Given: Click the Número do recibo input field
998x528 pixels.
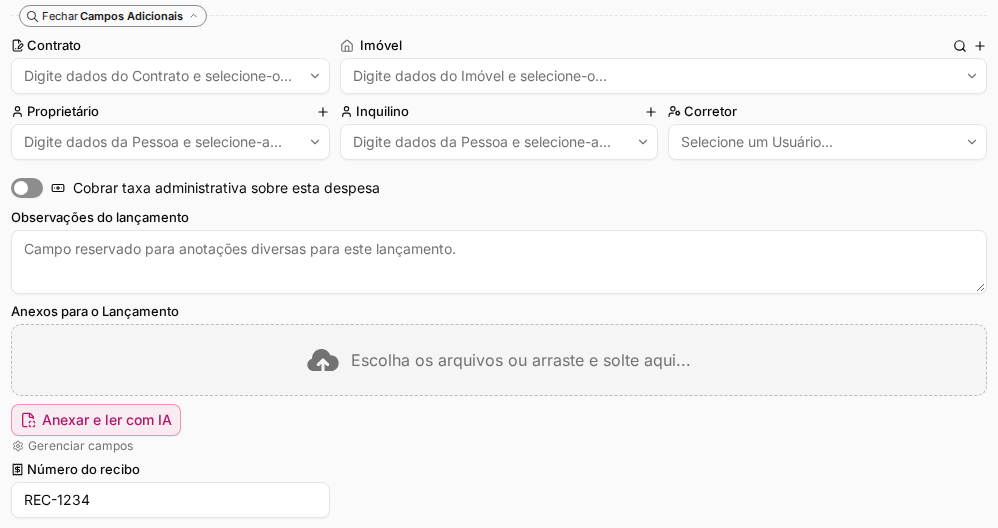Looking at the screenshot, I should 170,500.
